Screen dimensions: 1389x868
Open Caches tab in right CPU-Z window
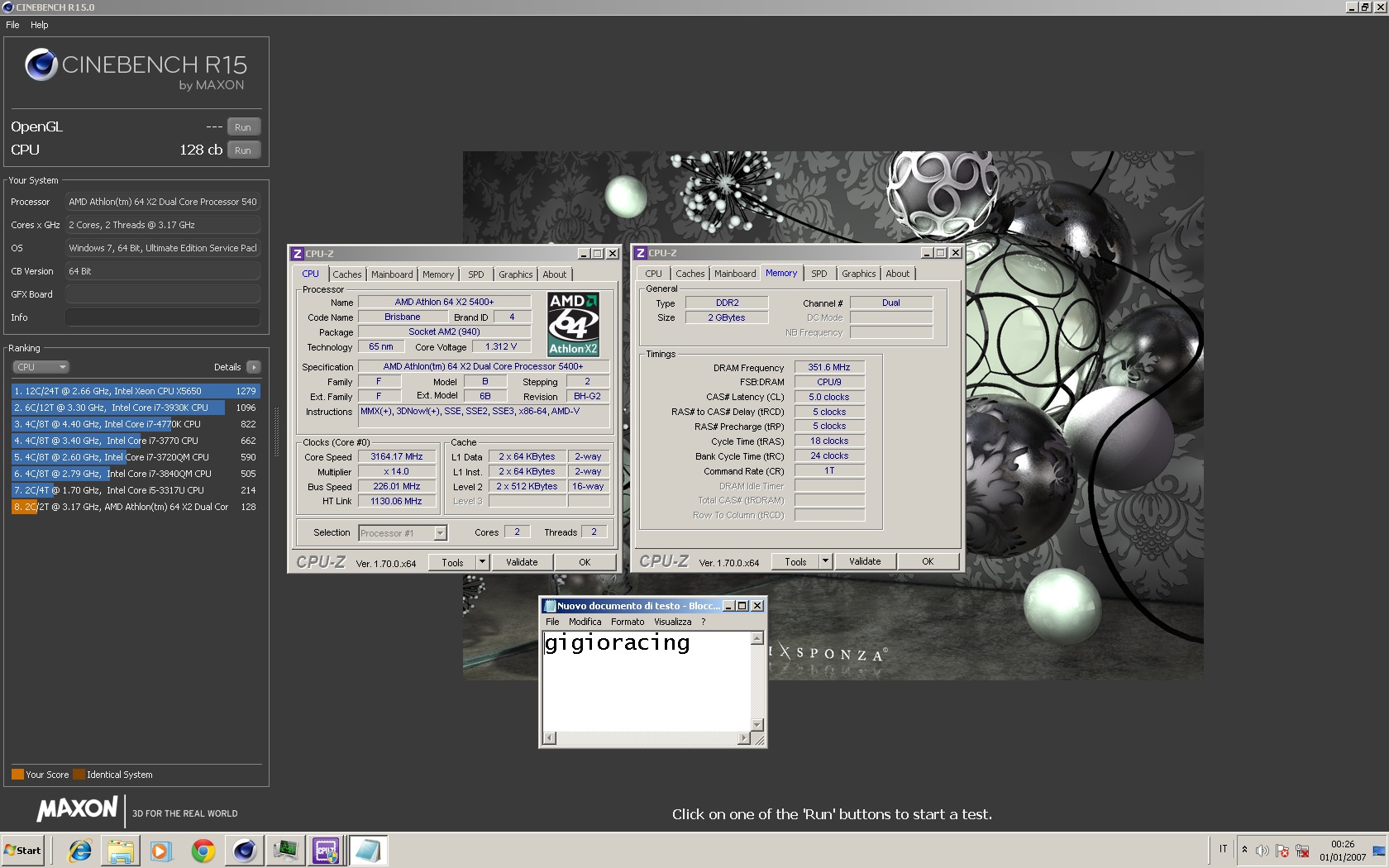point(690,274)
